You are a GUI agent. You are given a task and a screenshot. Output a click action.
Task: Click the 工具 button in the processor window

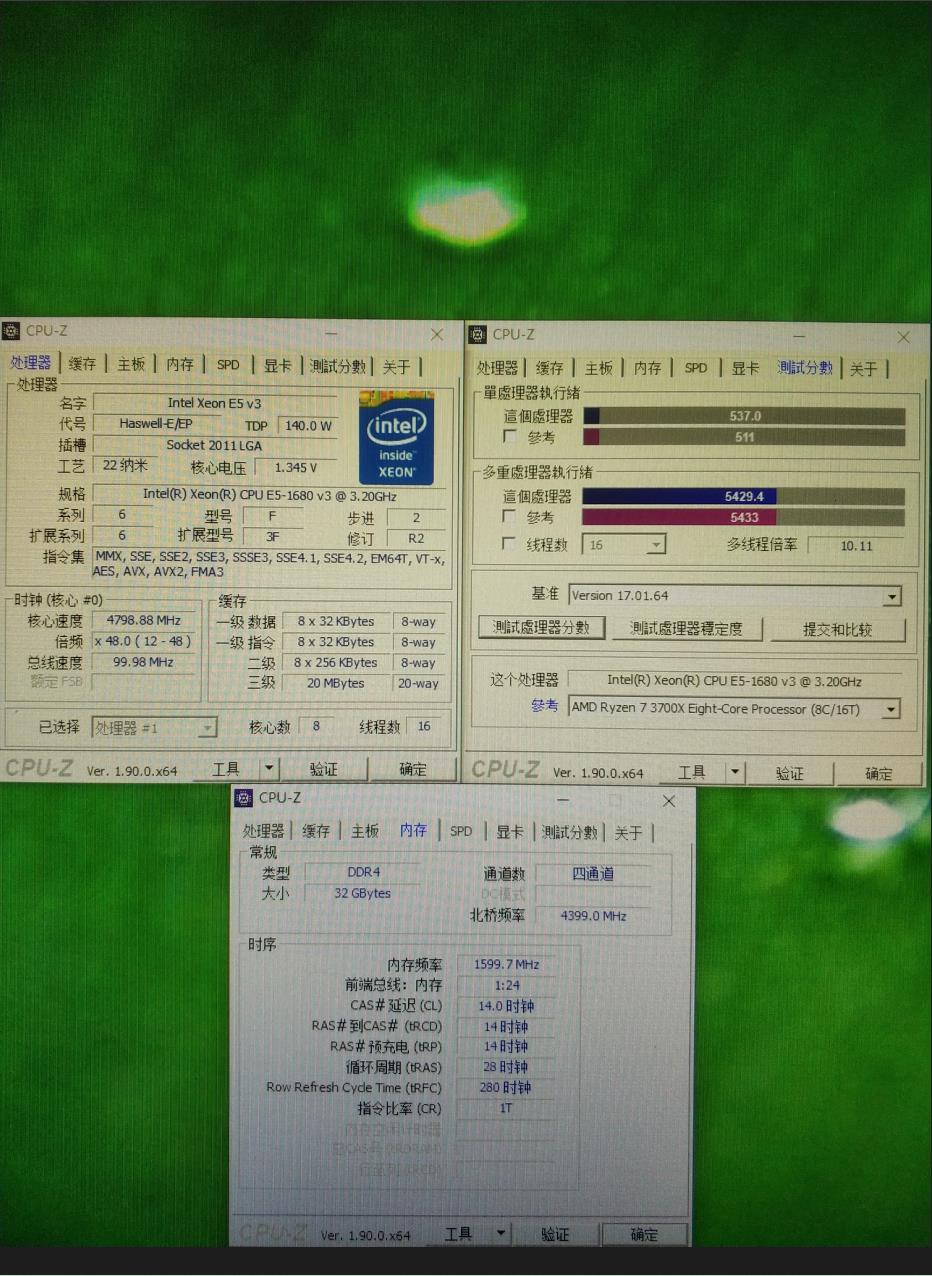coord(226,769)
